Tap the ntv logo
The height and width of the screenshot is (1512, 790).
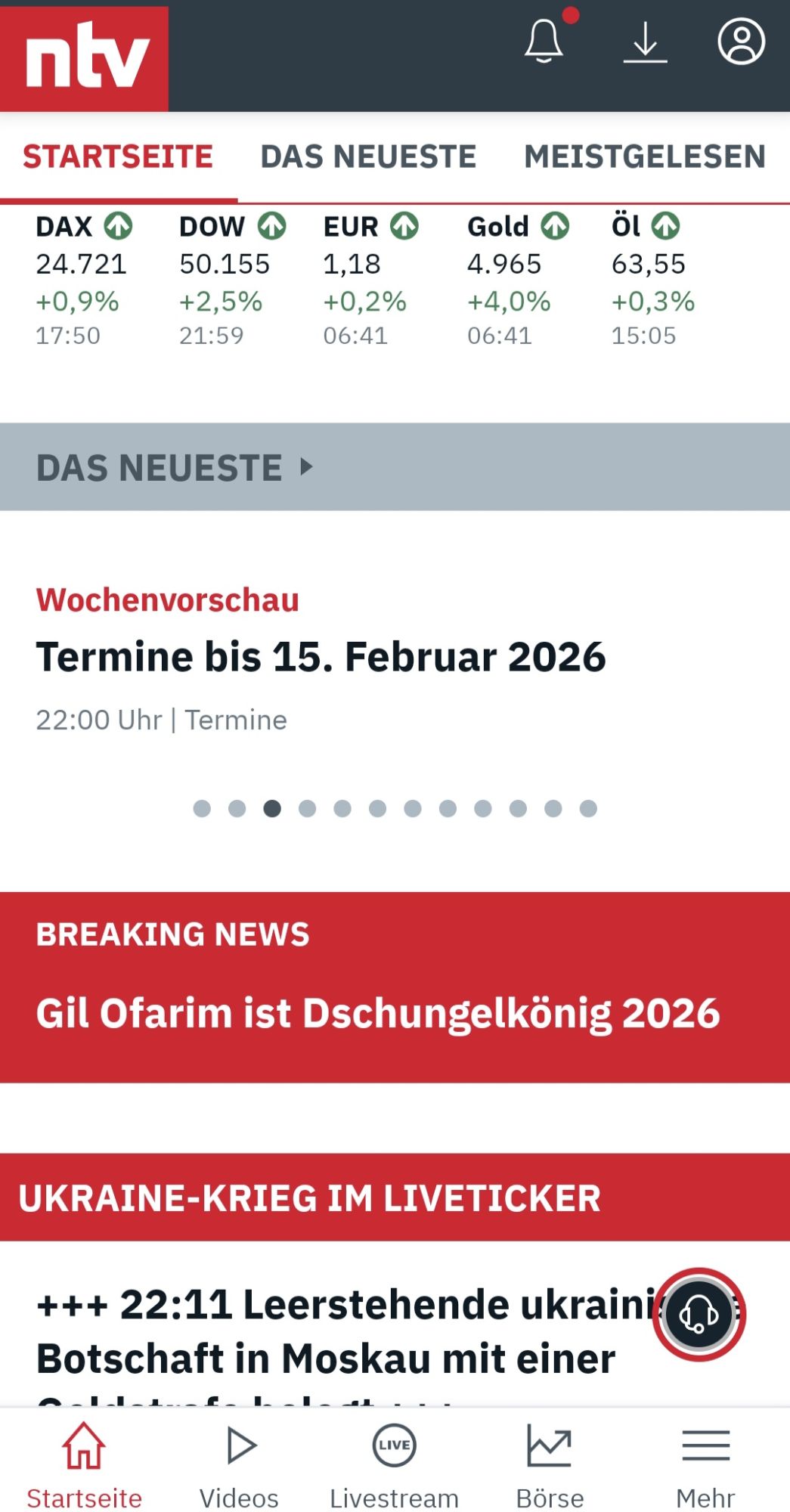tap(85, 57)
